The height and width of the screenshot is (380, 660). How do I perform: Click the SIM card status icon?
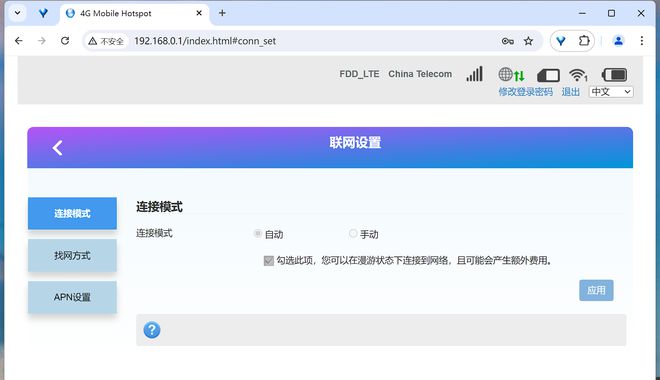click(x=548, y=75)
